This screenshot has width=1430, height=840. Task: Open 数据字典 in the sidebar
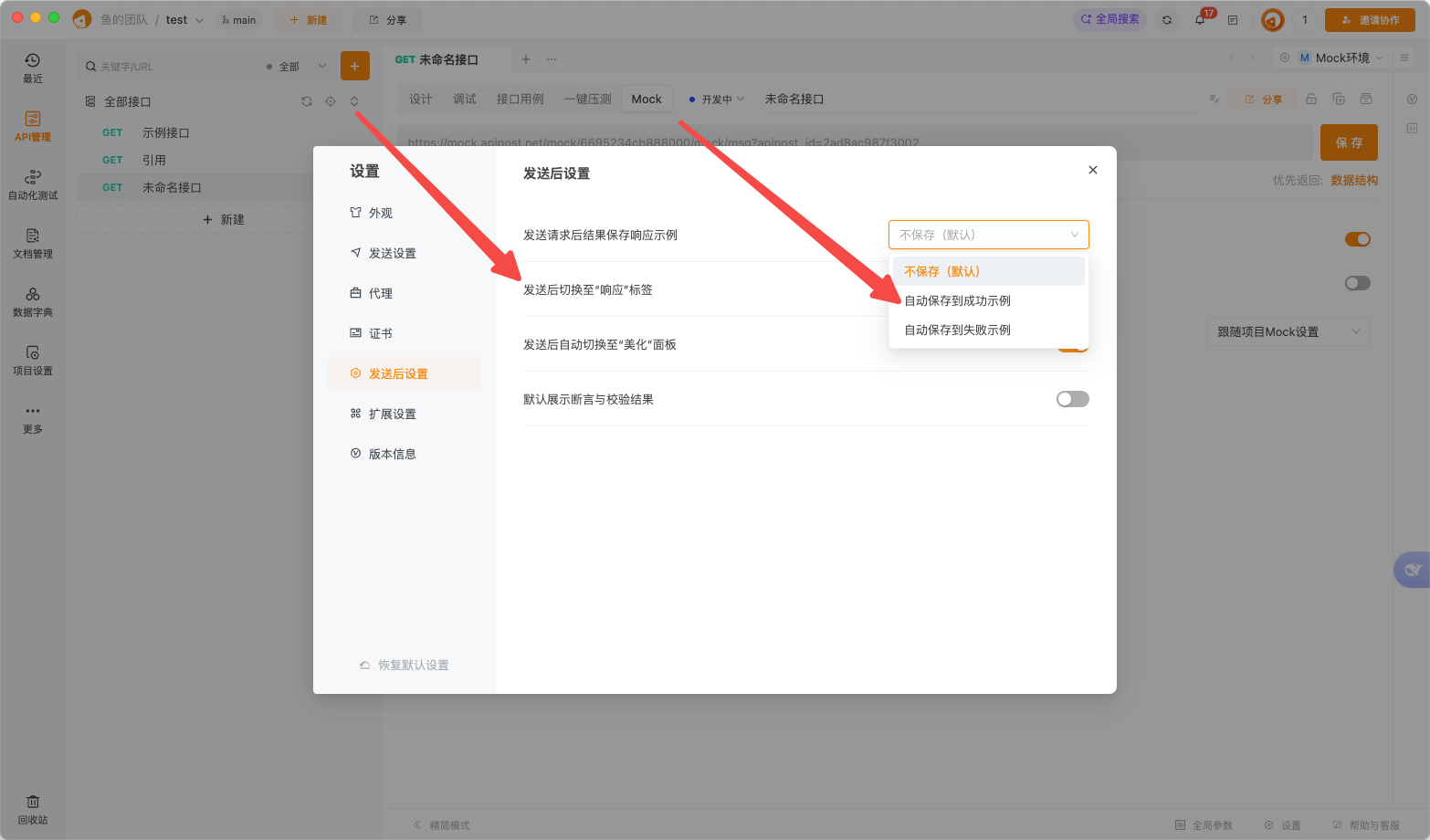(x=33, y=302)
